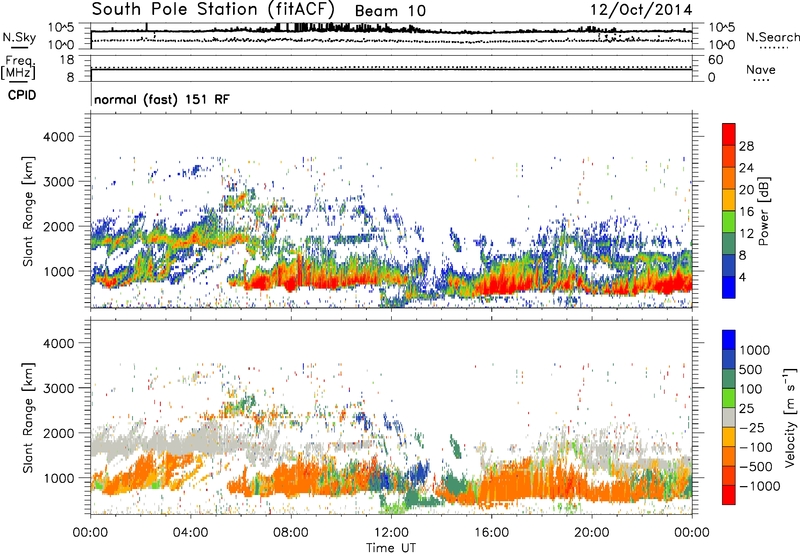Click the 12:00 time tick label
Screen dimensions: 800x554
[x=391, y=533]
